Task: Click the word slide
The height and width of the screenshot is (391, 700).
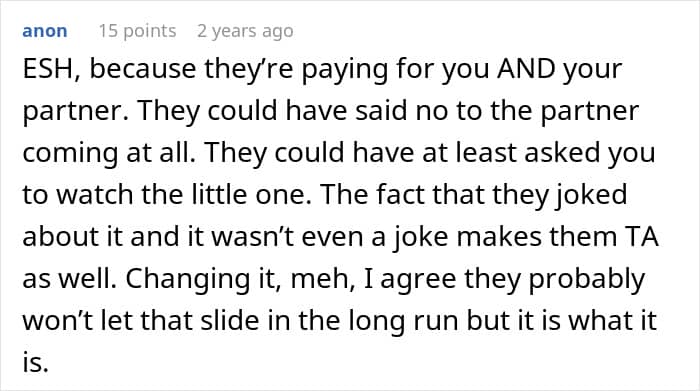Action: click(x=229, y=320)
